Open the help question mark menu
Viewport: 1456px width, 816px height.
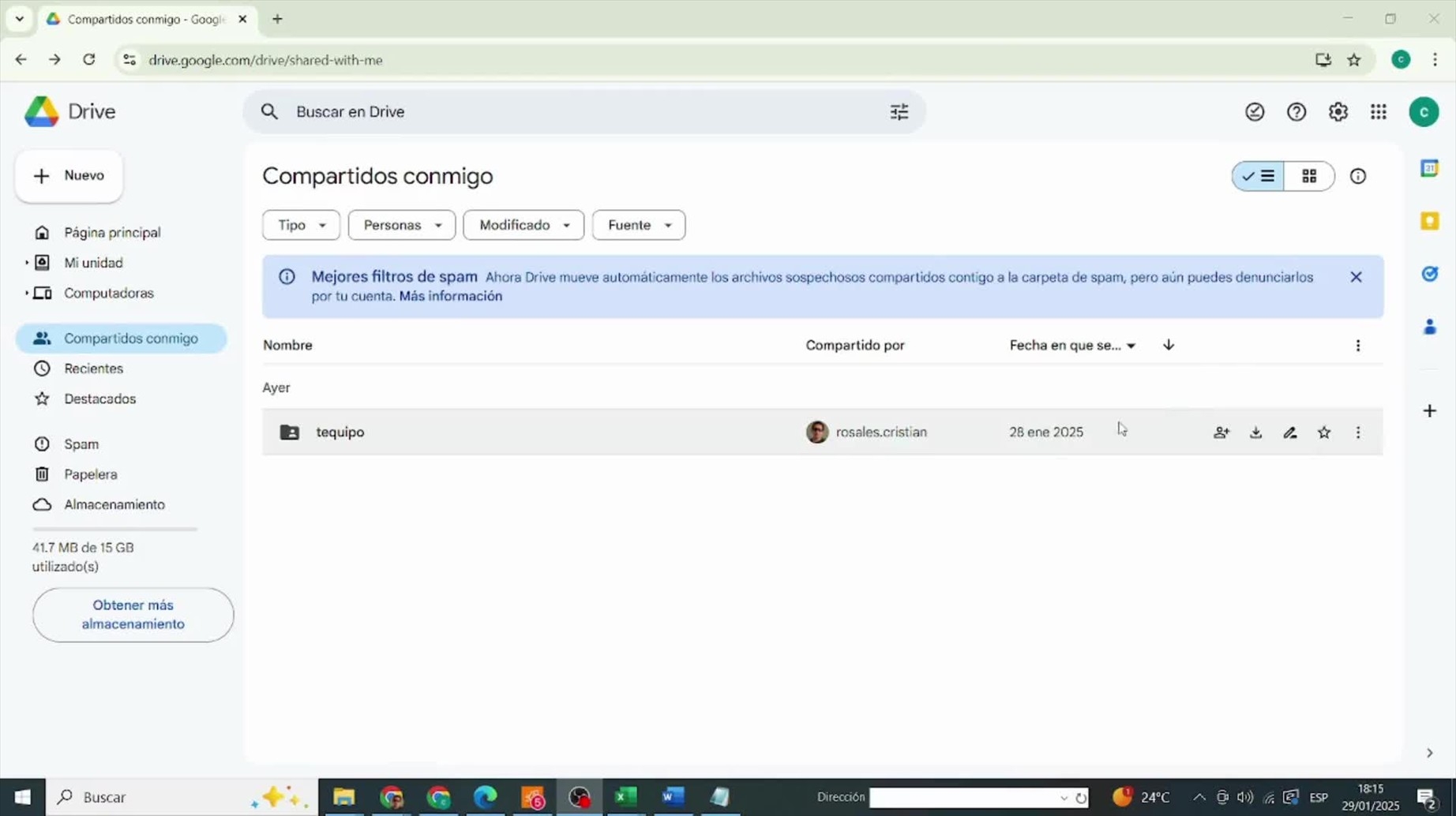[x=1296, y=112]
